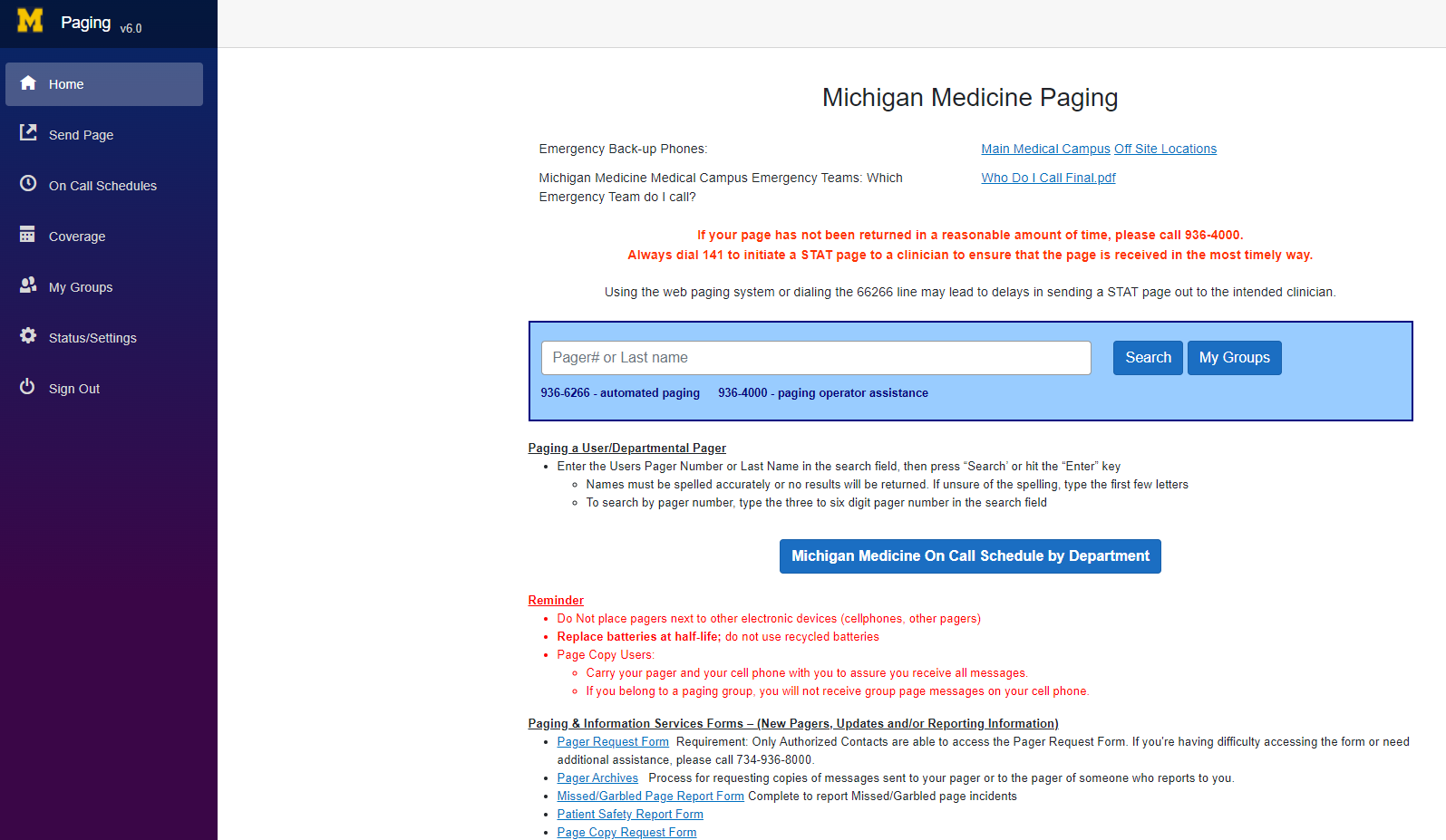This screenshot has height=840, width=1446.
Task: Click the 'Always dial 141' red warning
Action: [970, 255]
